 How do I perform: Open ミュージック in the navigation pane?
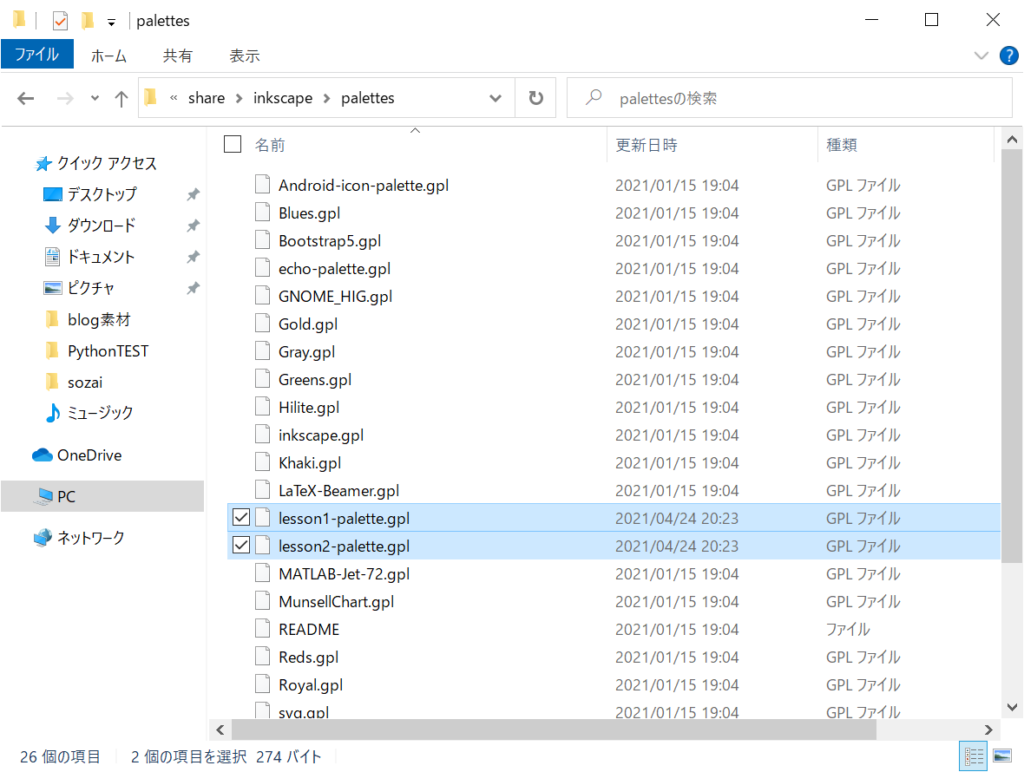click(89, 413)
